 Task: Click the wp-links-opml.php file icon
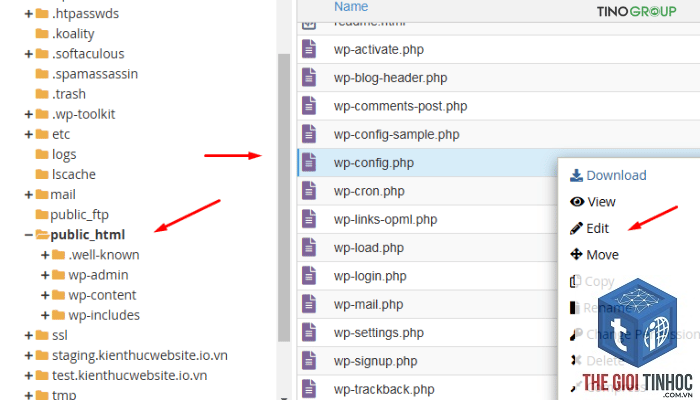tap(309, 219)
